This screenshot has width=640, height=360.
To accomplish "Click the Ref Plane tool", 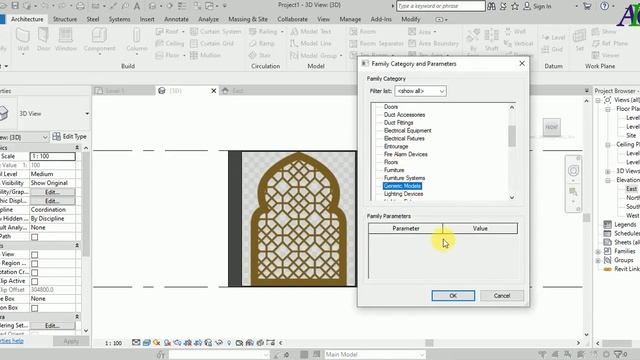I will [x=610, y=43].
